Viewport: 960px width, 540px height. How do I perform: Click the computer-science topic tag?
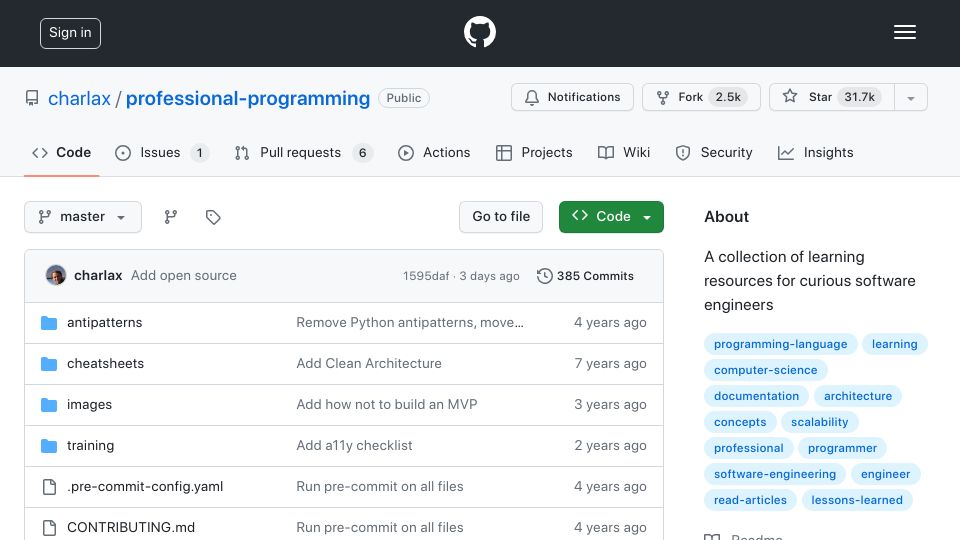(765, 370)
